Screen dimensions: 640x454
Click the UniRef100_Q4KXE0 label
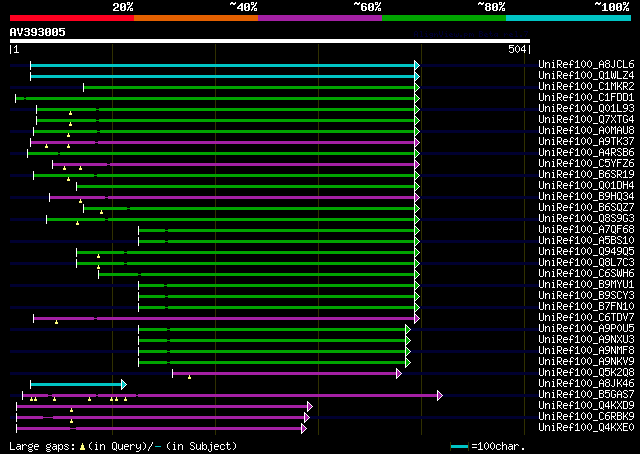(x=586, y=428)
